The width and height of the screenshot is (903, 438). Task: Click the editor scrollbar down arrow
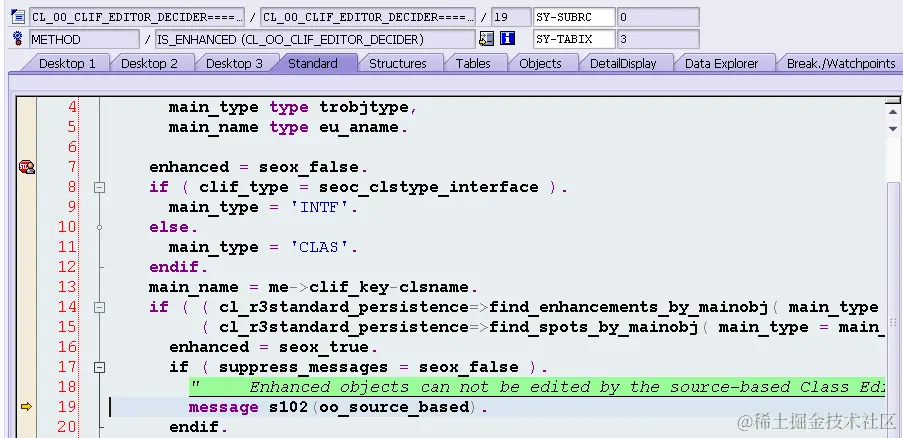click(893, 128)
